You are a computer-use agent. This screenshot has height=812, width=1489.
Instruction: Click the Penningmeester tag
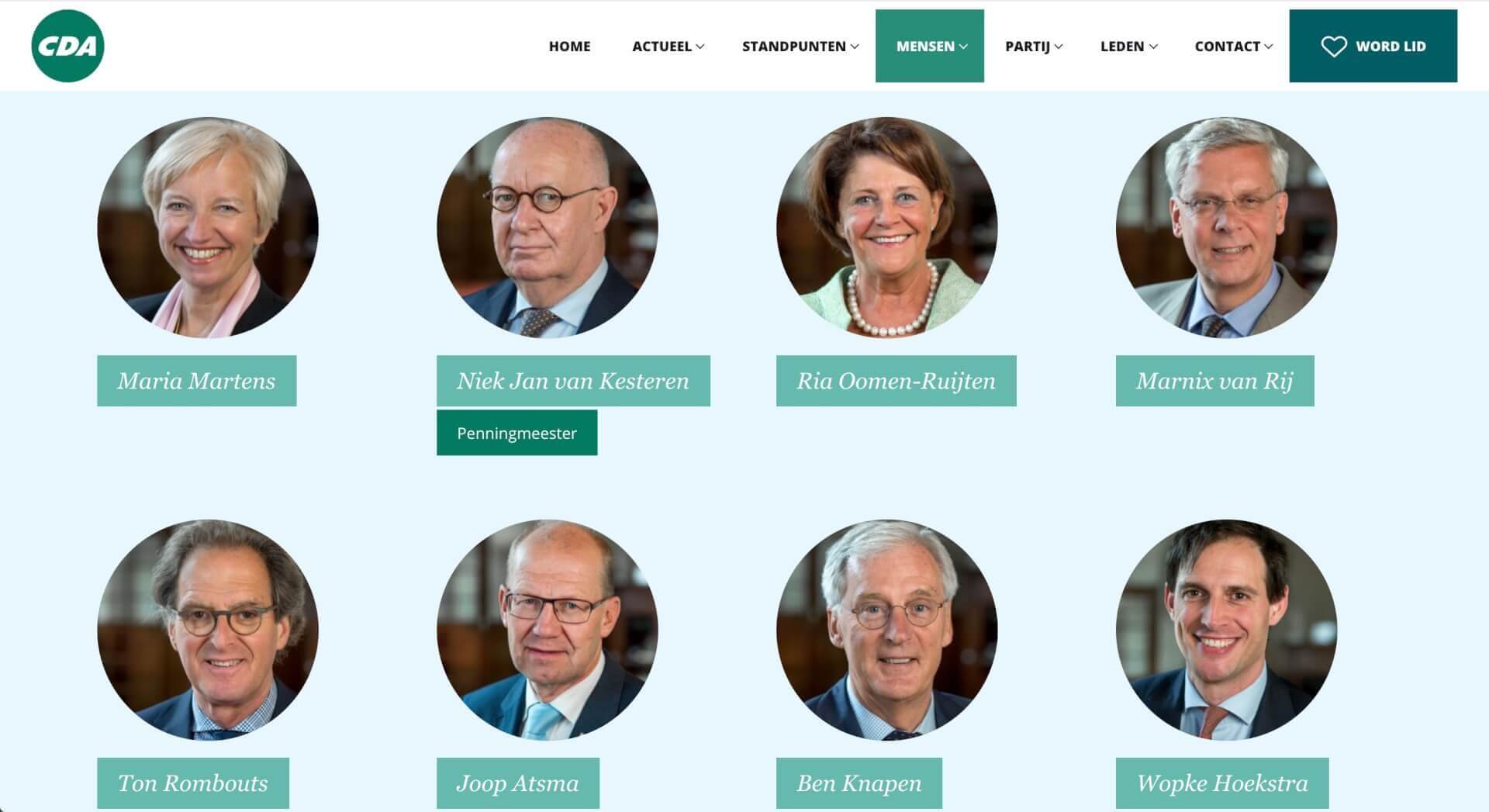tap(517, 433)
